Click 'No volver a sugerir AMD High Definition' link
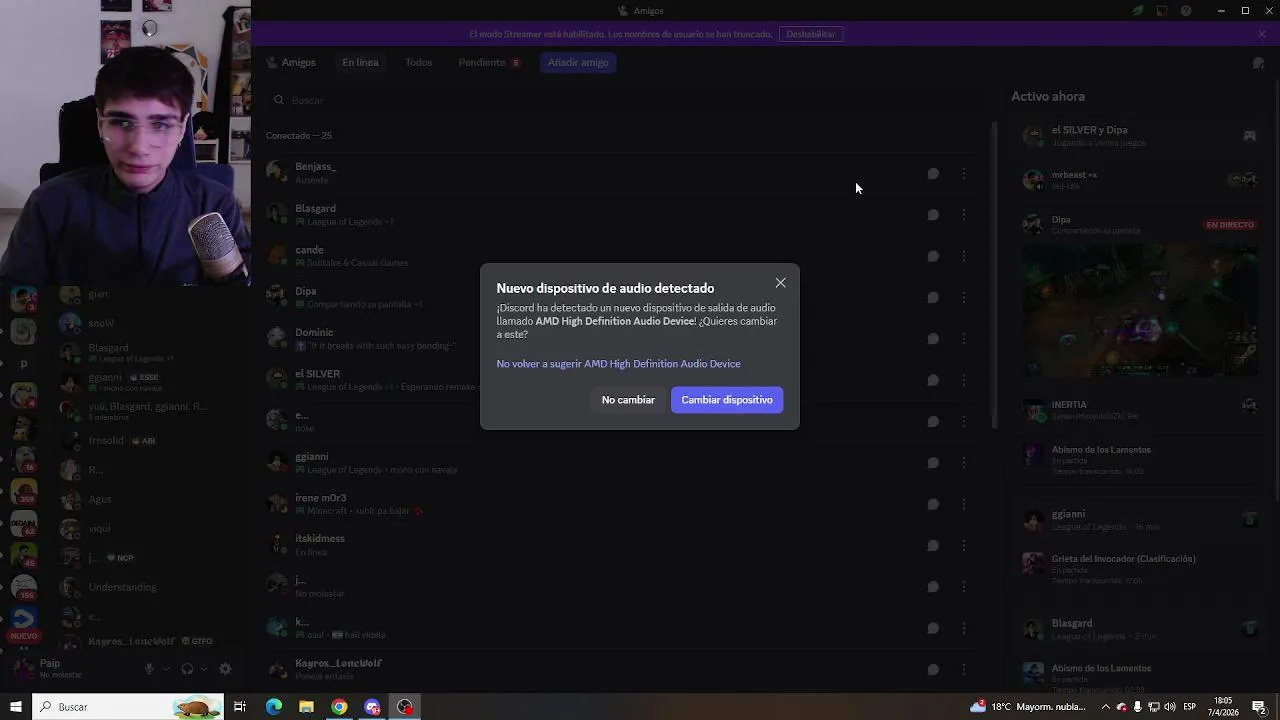 tap(618, 364)
